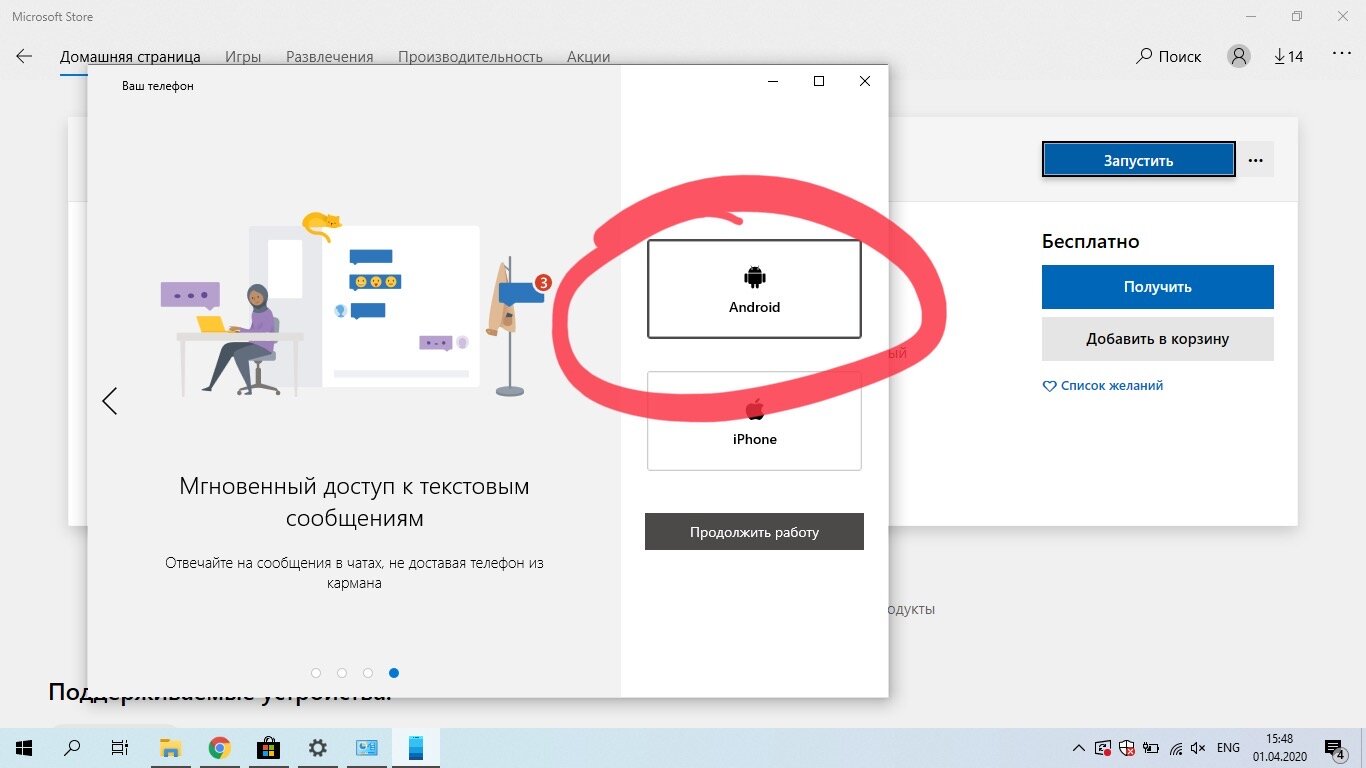Change ENG input language indicator
This screenshot has height=768, width=1366.
point(1228,748)
